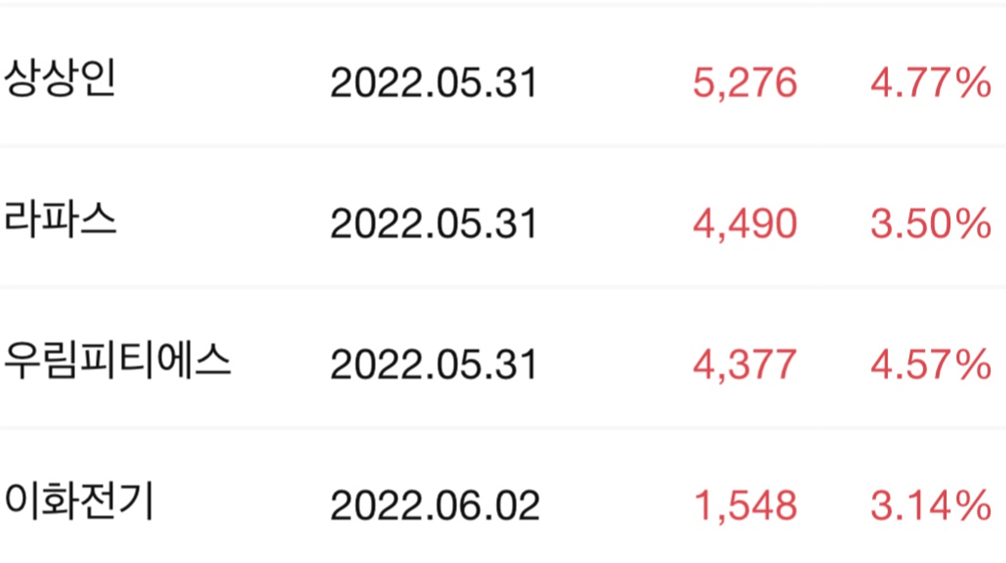
Task: Select the 4.77% change rate
Action: (930, 84)
